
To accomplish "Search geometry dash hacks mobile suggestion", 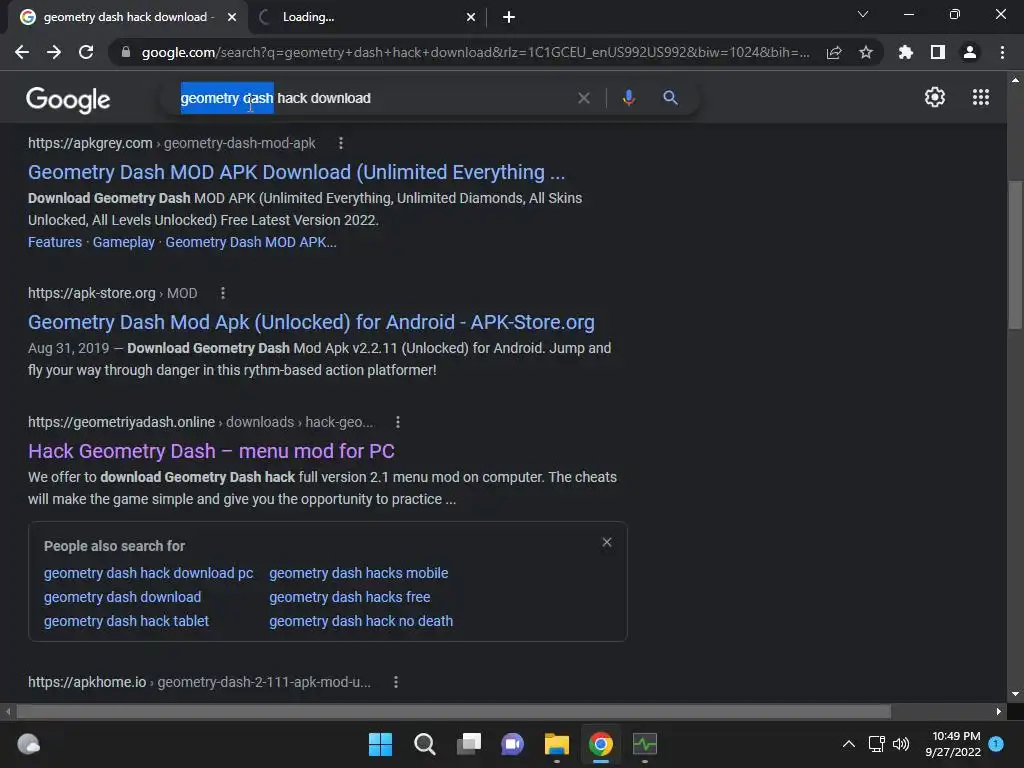I will coord(359,573).
